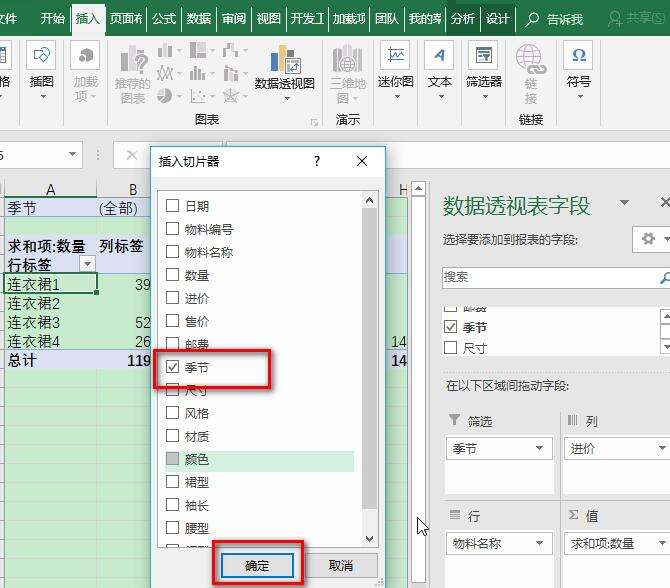
Task: Open the 筛选器 filters group
Action: pyautogui.click(x=484, y=71)
